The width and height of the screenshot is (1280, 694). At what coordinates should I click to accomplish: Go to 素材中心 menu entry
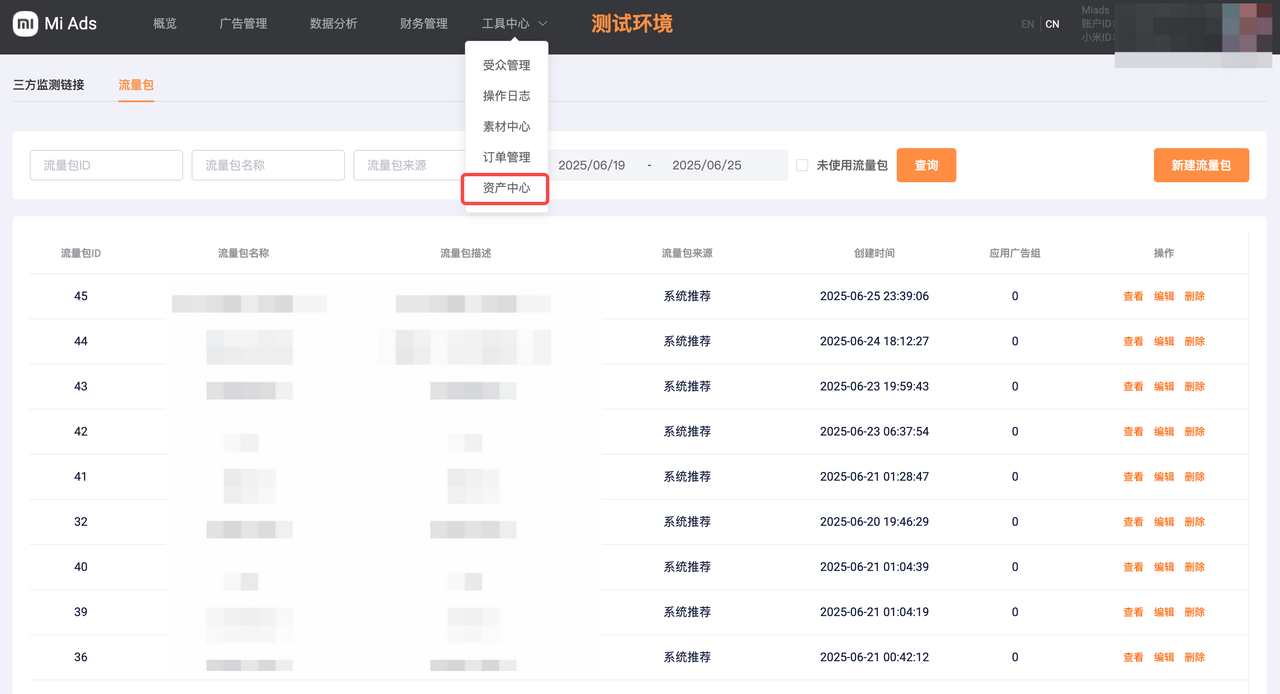click(x=506, y=127)
